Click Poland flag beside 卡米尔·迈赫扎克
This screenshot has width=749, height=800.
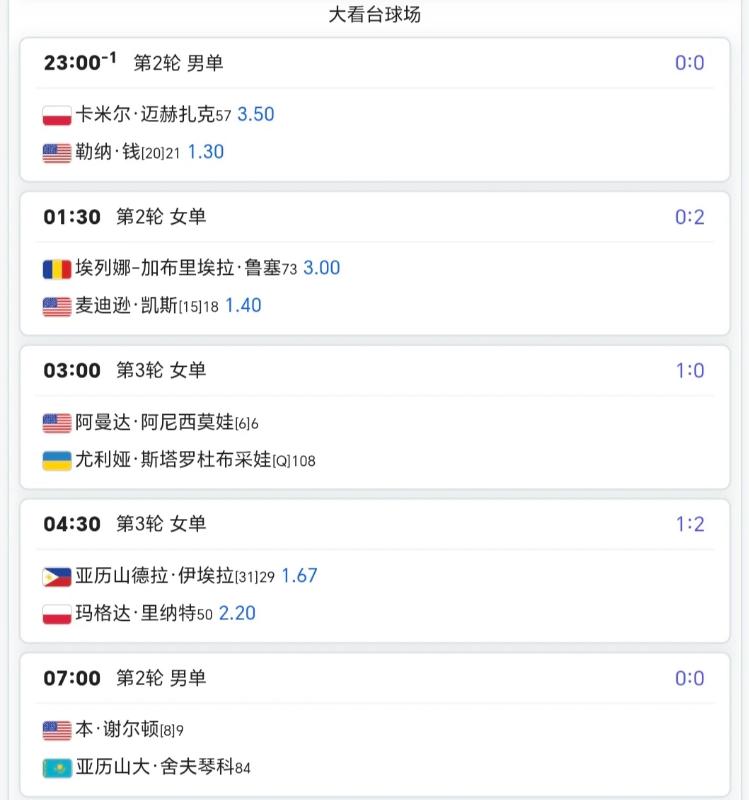tap(57, 115)
